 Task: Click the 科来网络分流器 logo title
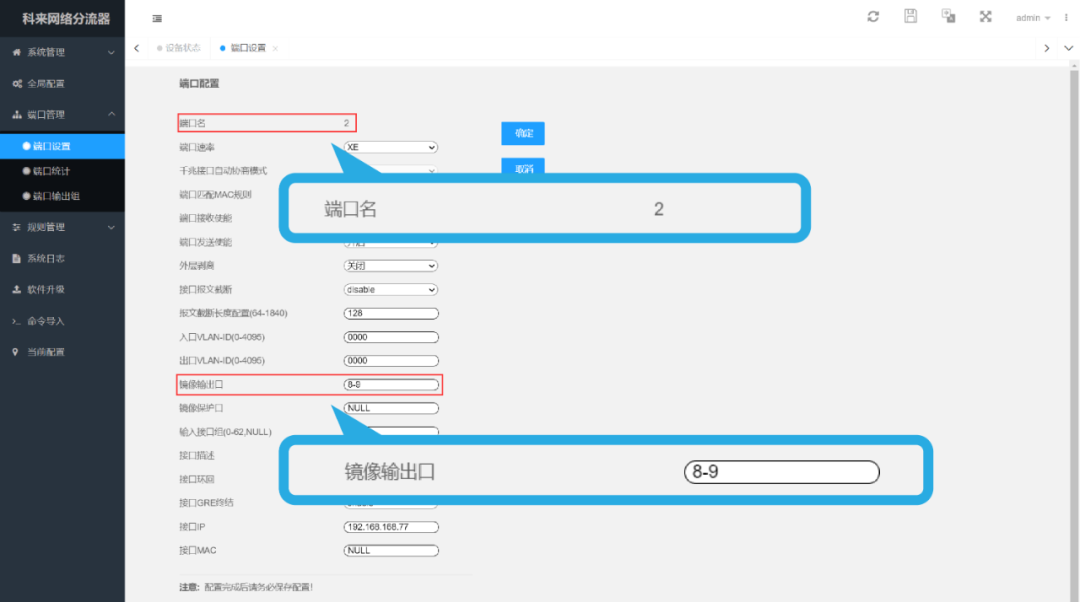tap(65, 19)
